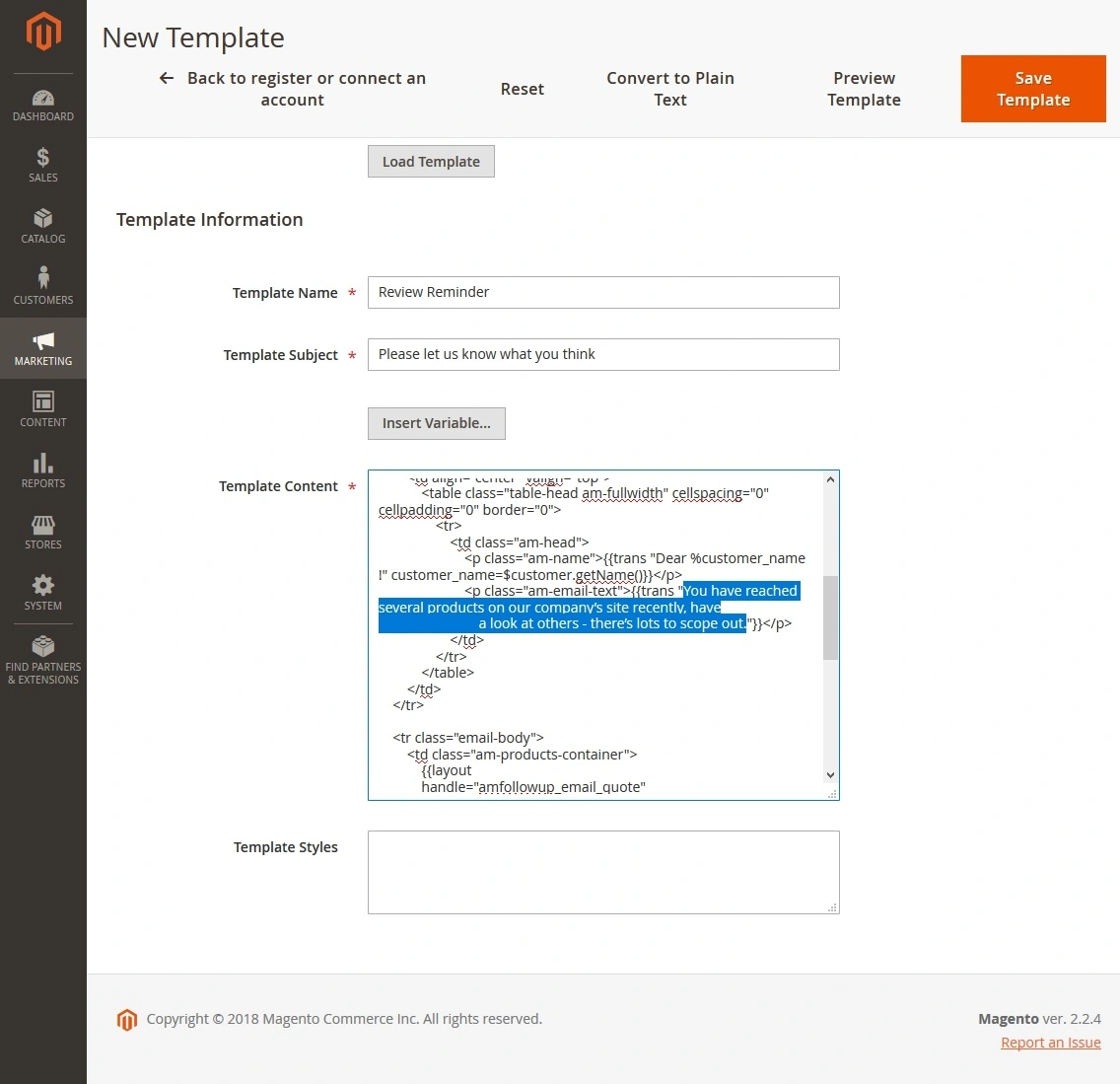Image resolution: width=1120 pixels, height=1084 pixels.
Task: Click the Magento logo in the footer
Action: [127, 1020]
